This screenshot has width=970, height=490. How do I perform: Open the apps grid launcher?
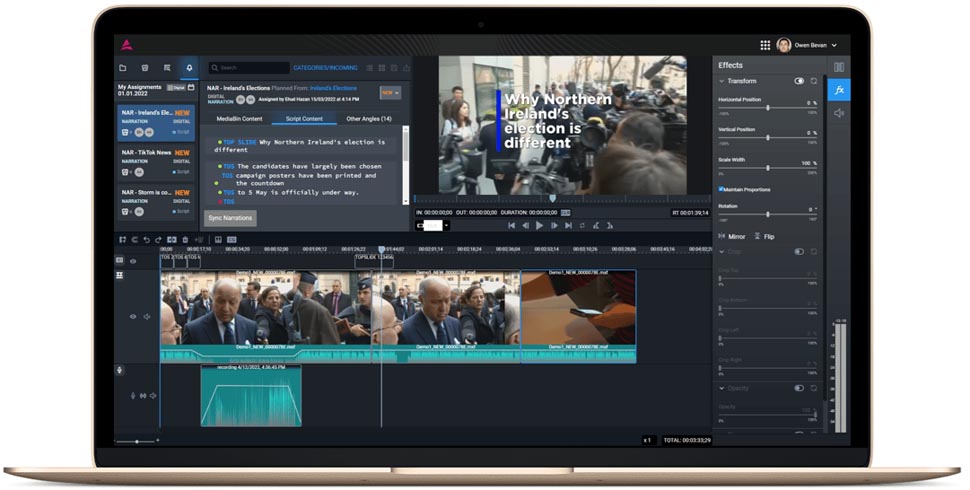[x=765, y=45]
